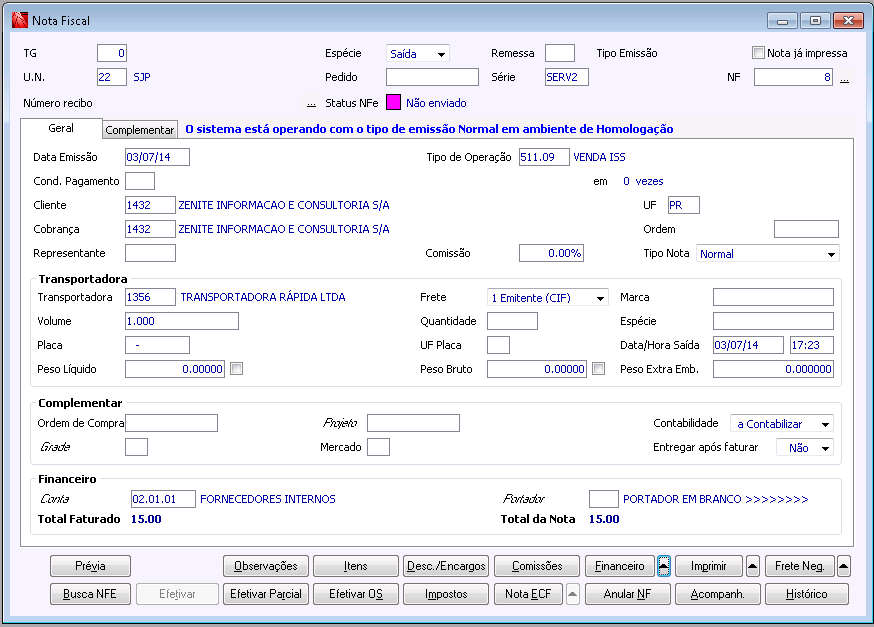Viewport: 874px width, 627px height.
Task: Click the Itens button
Action: coord(356,566)
